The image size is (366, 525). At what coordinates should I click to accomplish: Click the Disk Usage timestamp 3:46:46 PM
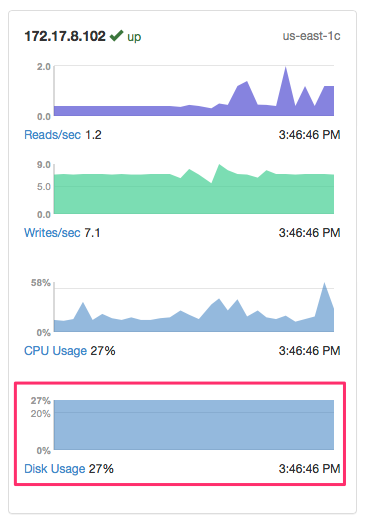tap(309, 469)
